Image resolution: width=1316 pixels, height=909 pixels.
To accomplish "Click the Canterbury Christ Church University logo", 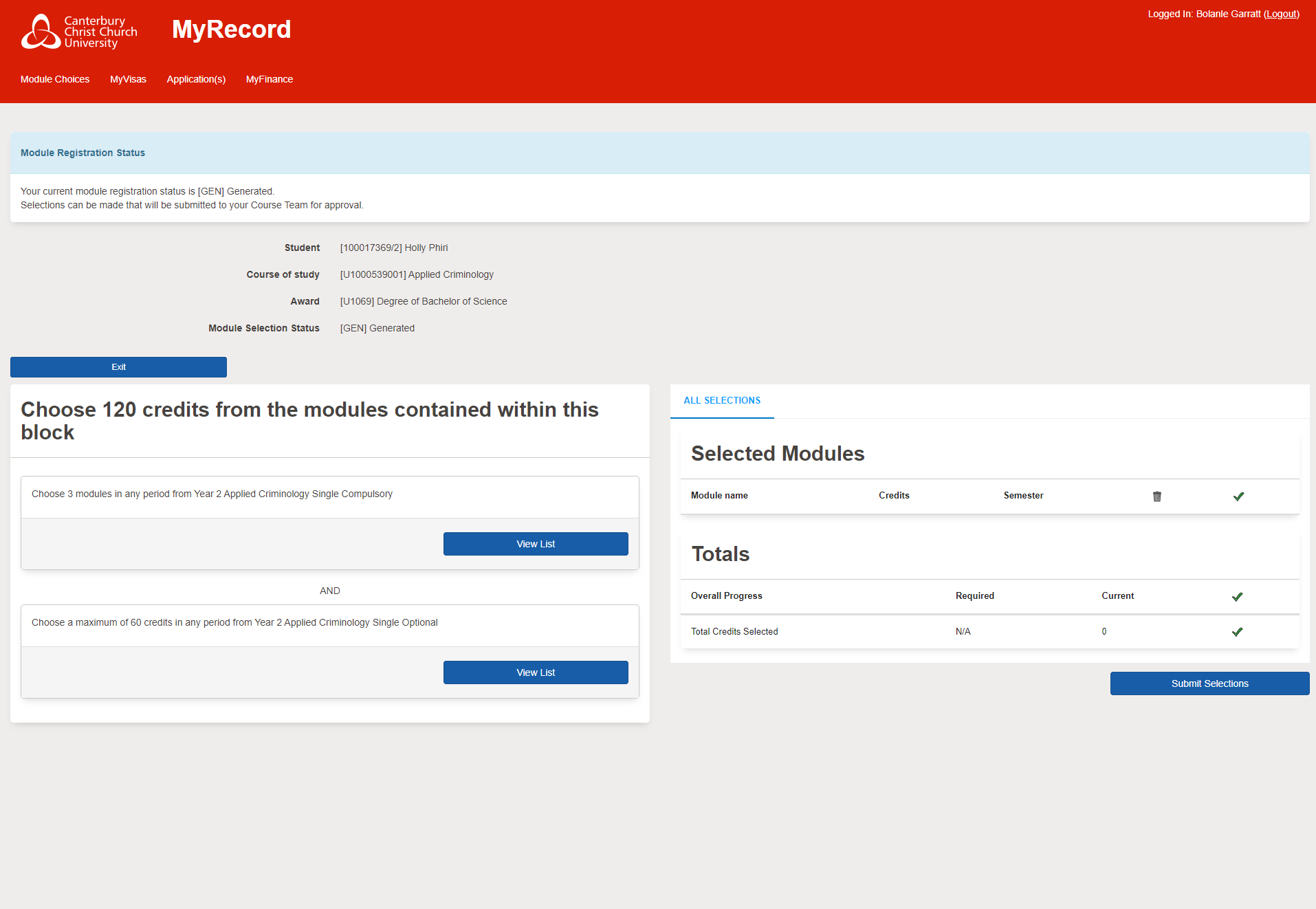I will pyautogui.click(x=79, y=32).
